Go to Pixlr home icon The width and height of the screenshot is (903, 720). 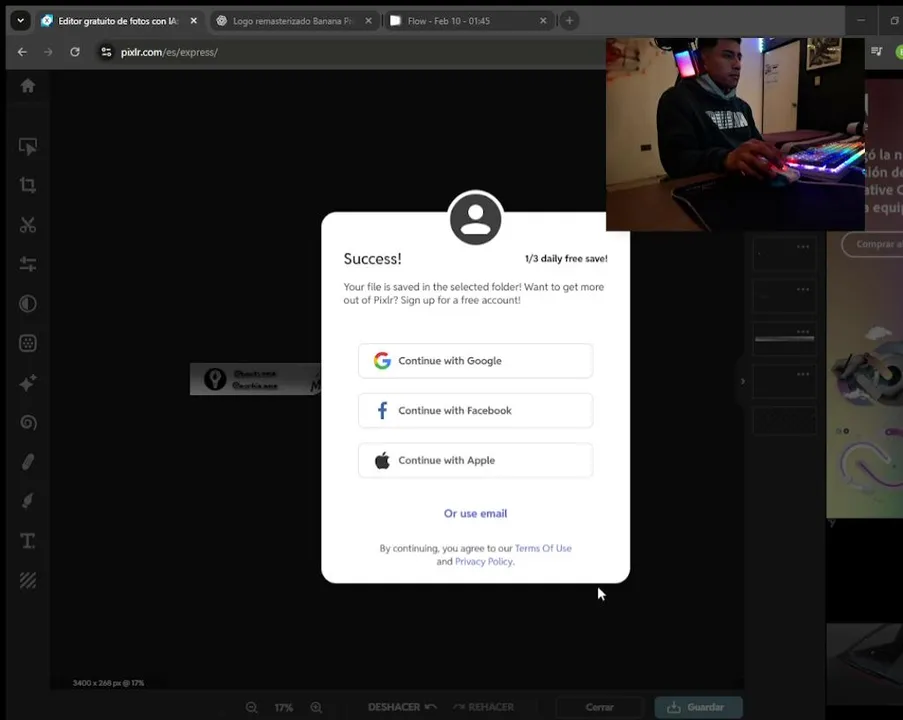point(28,86)
